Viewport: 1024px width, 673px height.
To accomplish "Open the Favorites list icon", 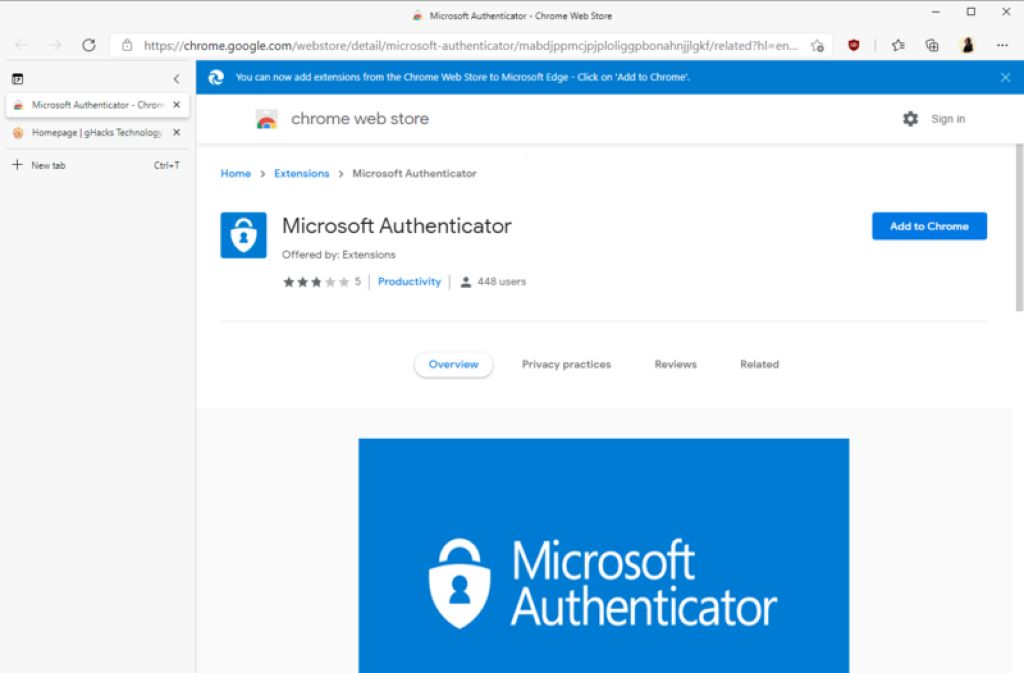I will point(898,45).
